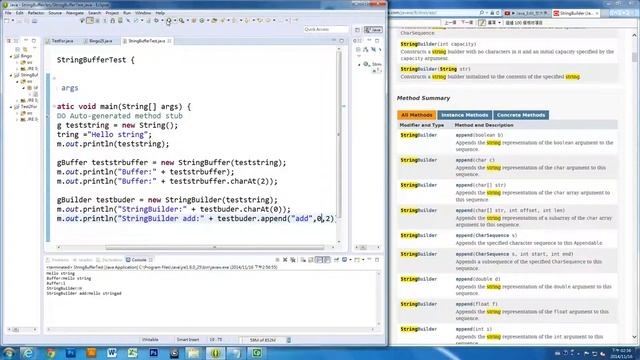Open the Debug button's dropdown arrow
Screen dimensions: 640x360
point(162,20)
